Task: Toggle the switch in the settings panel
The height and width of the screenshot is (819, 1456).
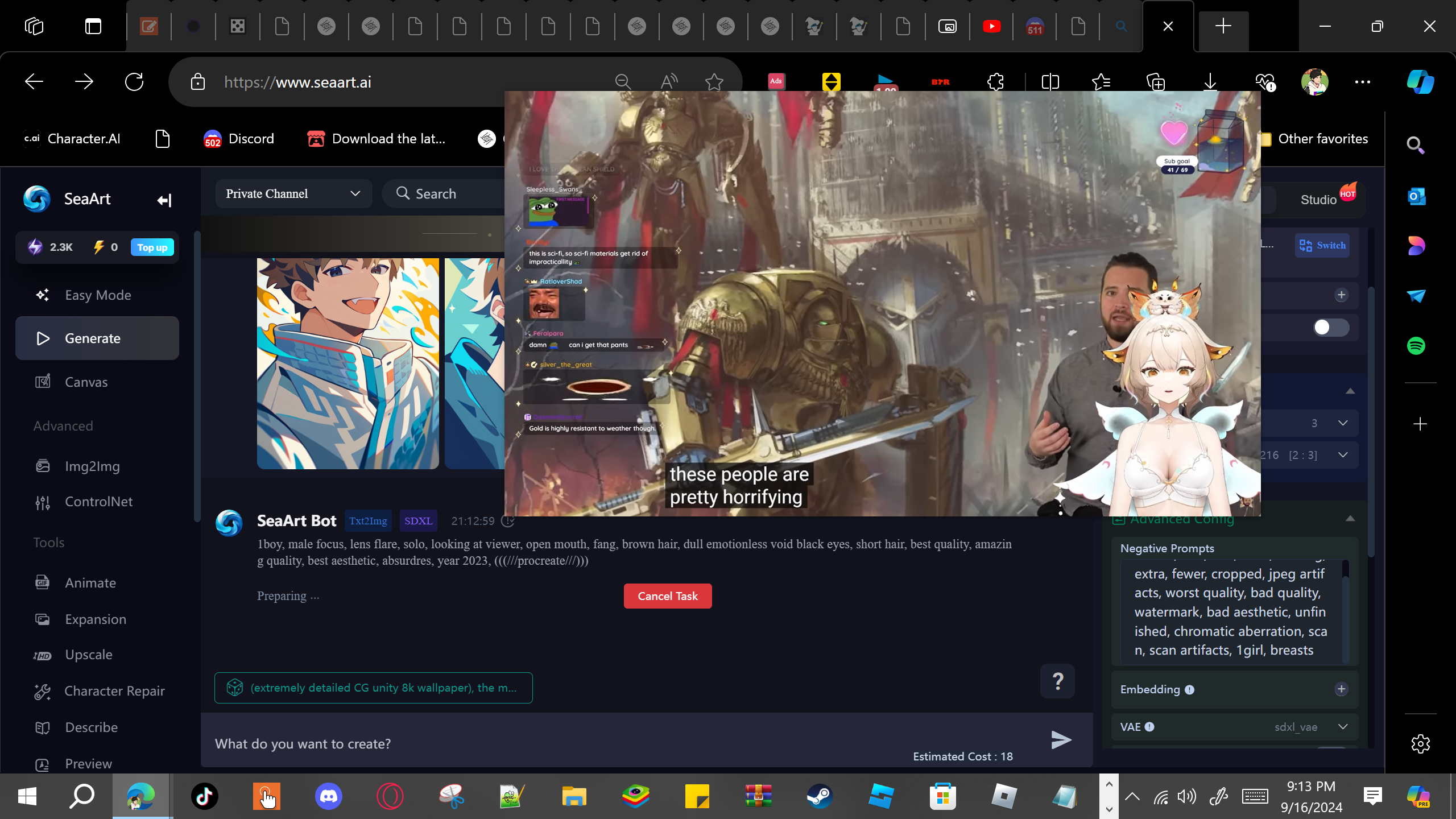Action: [x=1331, y=328]
